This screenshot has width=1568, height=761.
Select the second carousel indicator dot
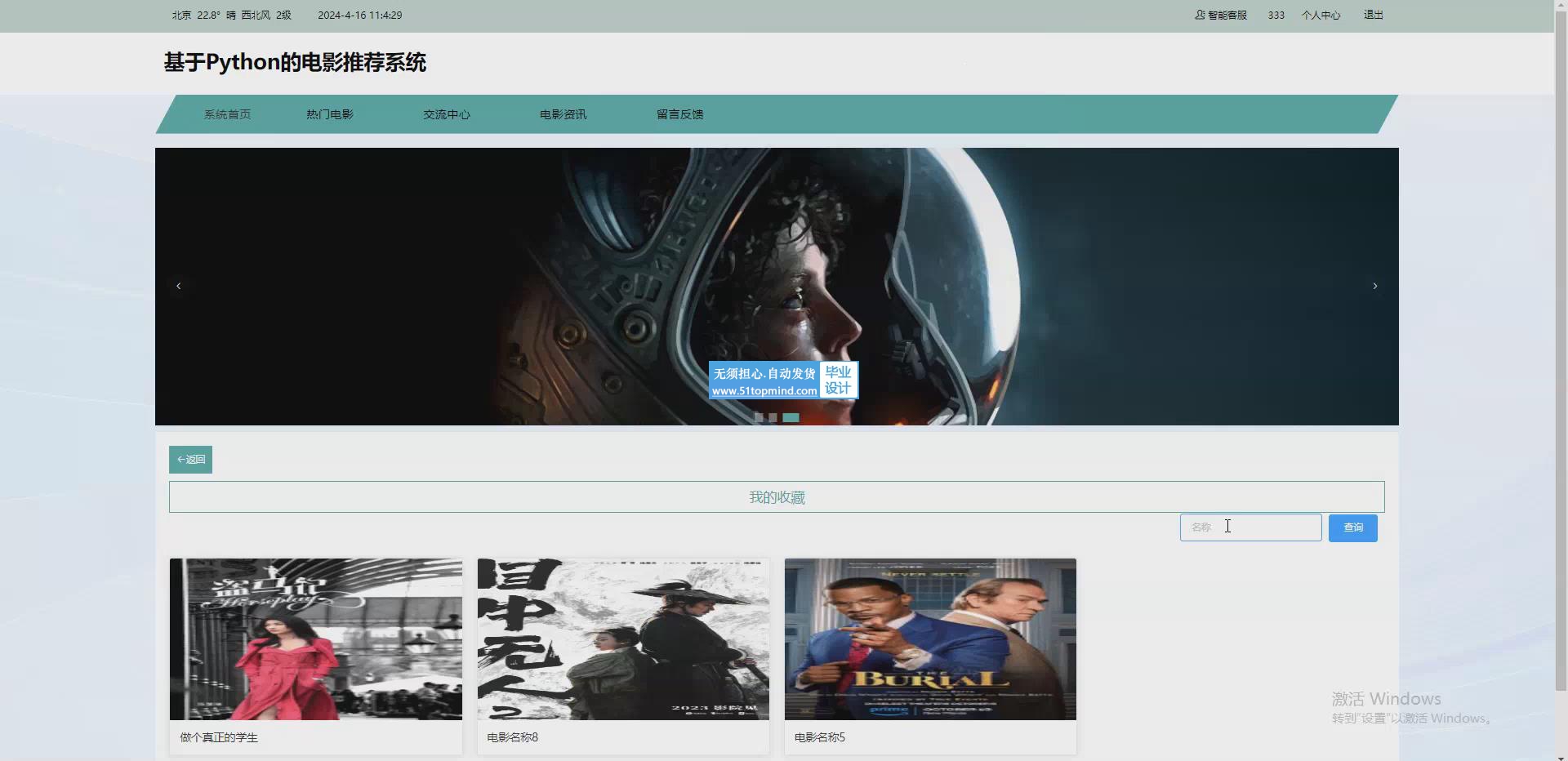click(x=773, y=417)
